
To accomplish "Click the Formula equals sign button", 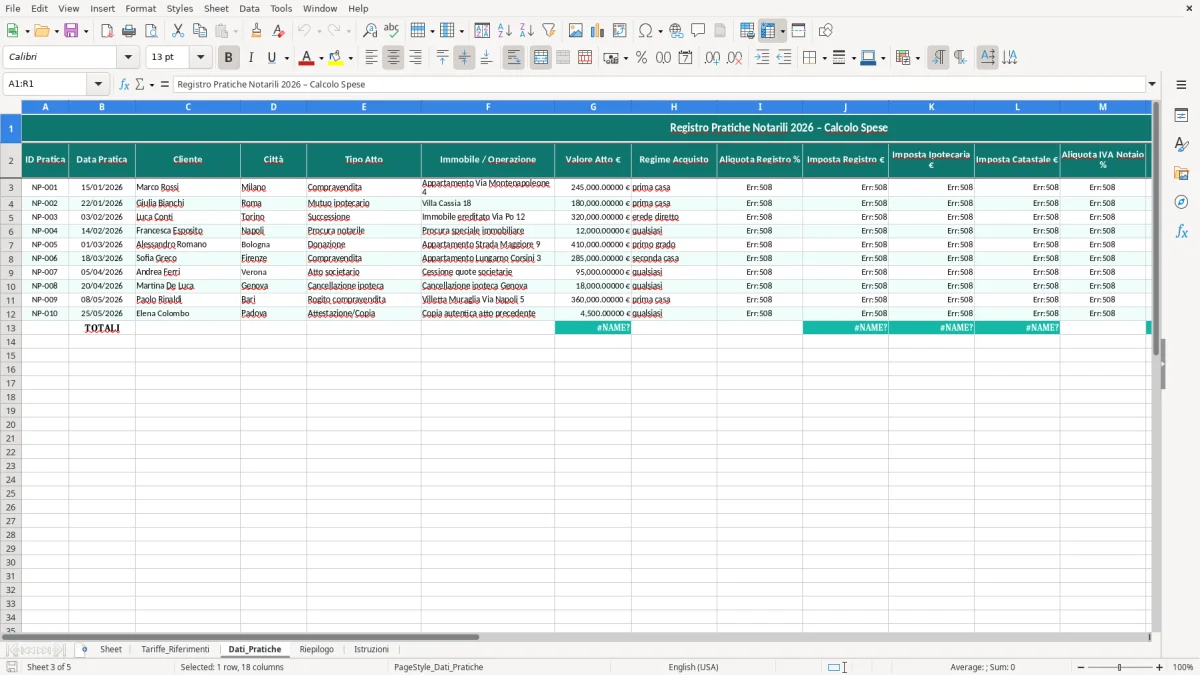I will [165, 84].
